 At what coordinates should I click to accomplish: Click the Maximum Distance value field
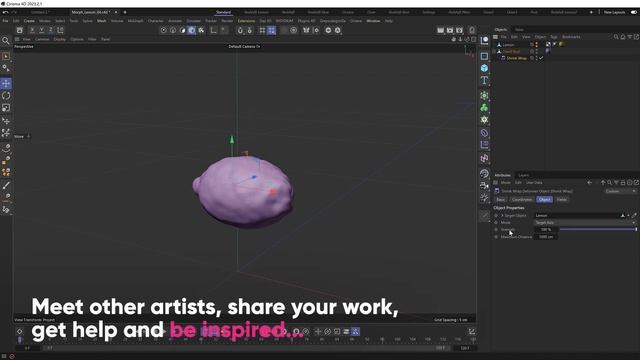pyautogui.click(x=546, y=237)
